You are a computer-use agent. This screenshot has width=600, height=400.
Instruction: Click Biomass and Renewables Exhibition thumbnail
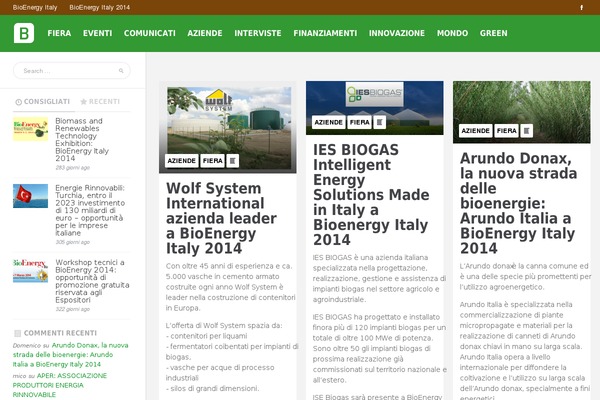31,129
